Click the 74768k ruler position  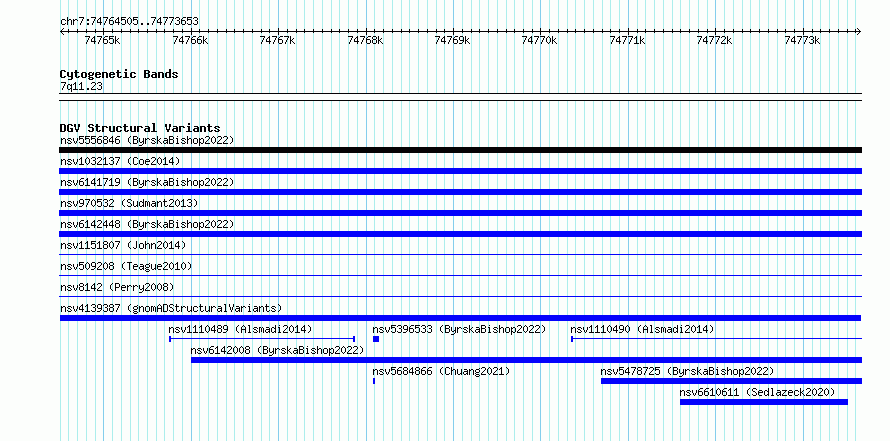[x=366, y=40]
